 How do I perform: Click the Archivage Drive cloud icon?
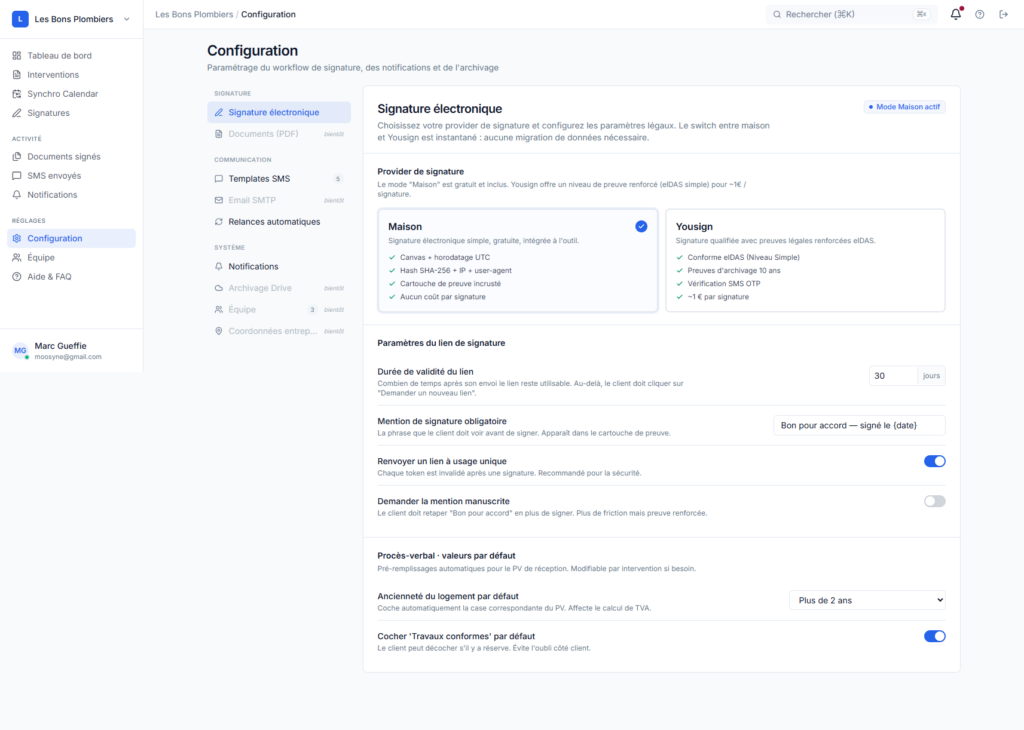219,288
